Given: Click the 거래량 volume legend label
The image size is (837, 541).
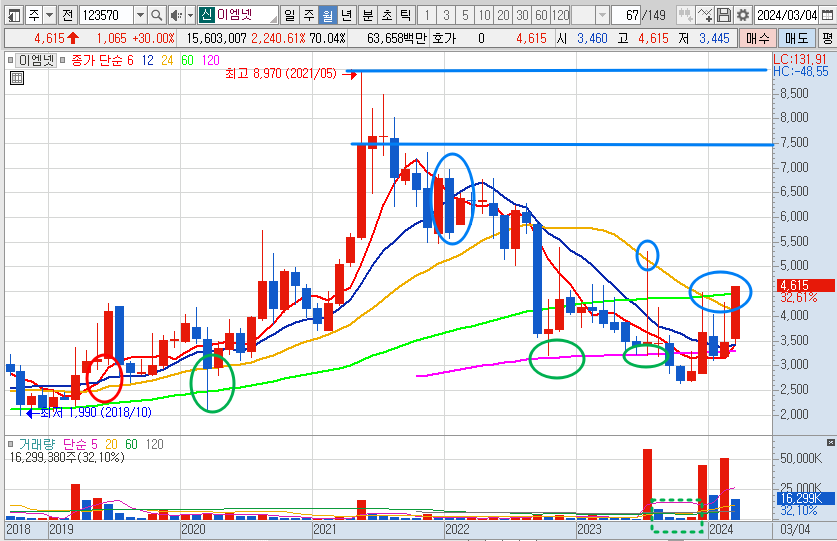Looking at the screenshot, I should click(37, 444).
